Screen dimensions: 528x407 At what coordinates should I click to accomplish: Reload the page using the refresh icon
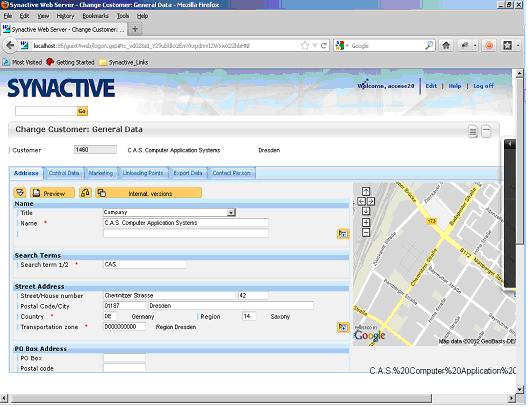(x=324, y=45)
